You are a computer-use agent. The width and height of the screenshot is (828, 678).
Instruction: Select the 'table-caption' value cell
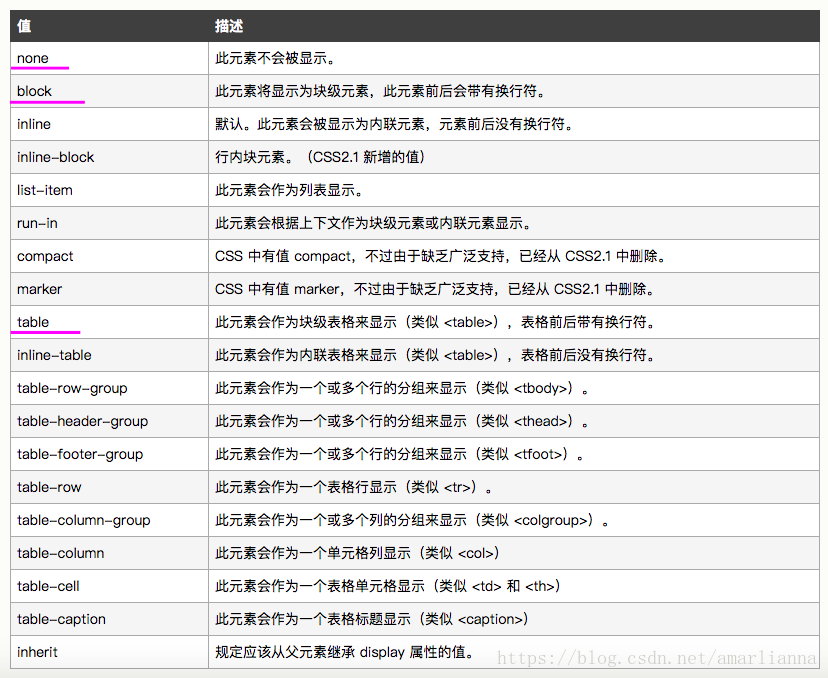point(109,619)
